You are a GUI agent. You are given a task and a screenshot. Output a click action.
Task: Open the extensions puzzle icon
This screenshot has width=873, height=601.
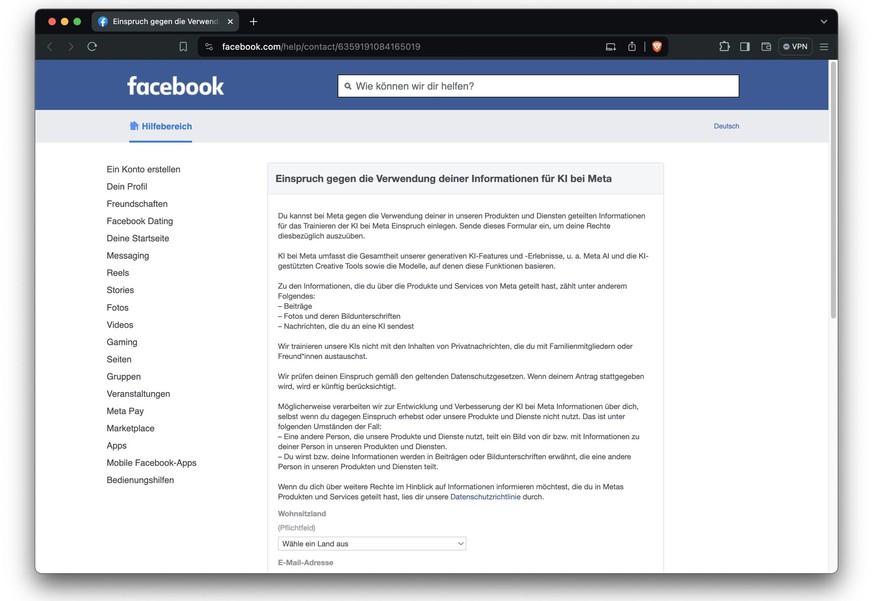[724, 47]
